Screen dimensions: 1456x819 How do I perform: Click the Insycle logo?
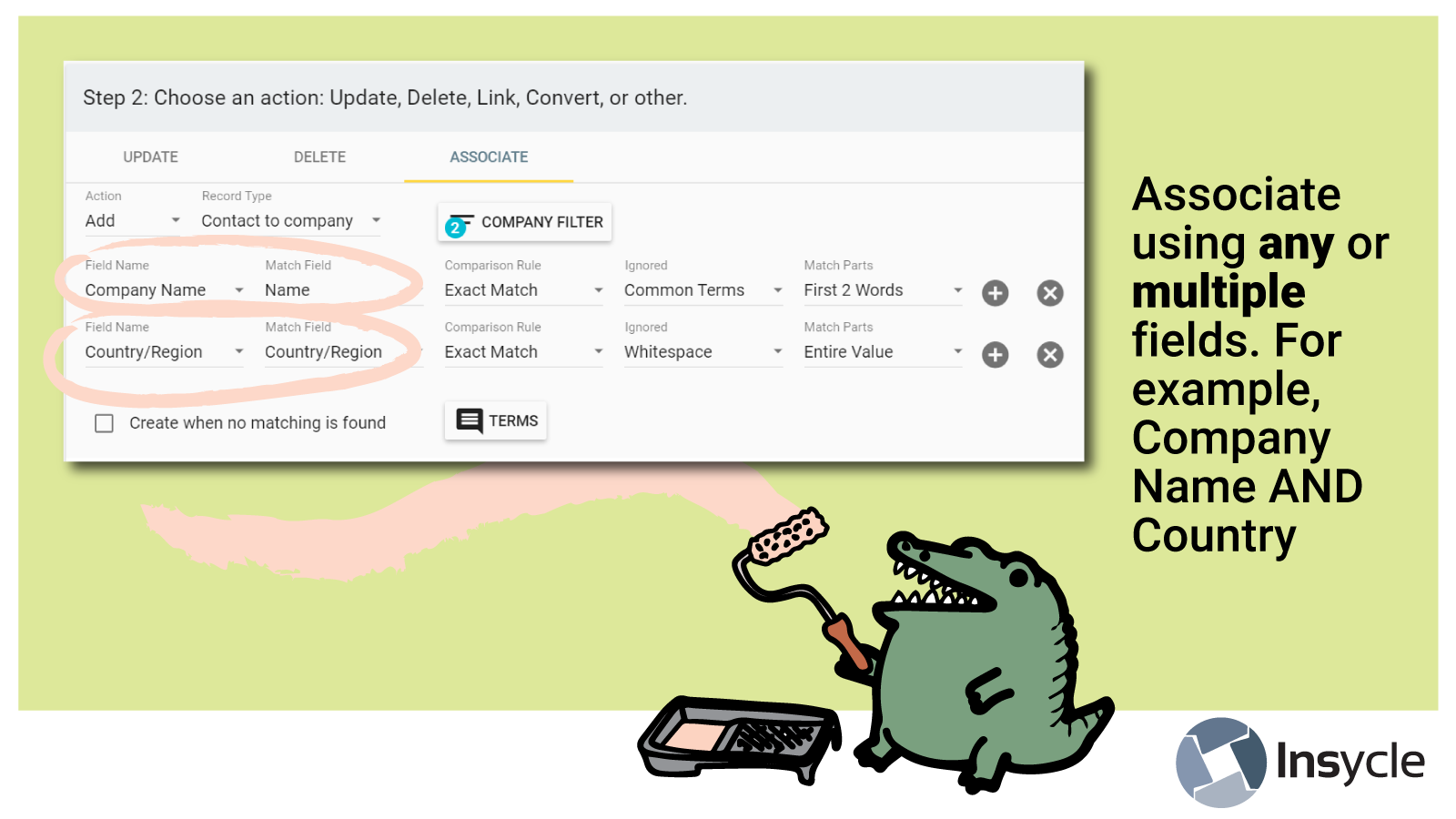1301,762
